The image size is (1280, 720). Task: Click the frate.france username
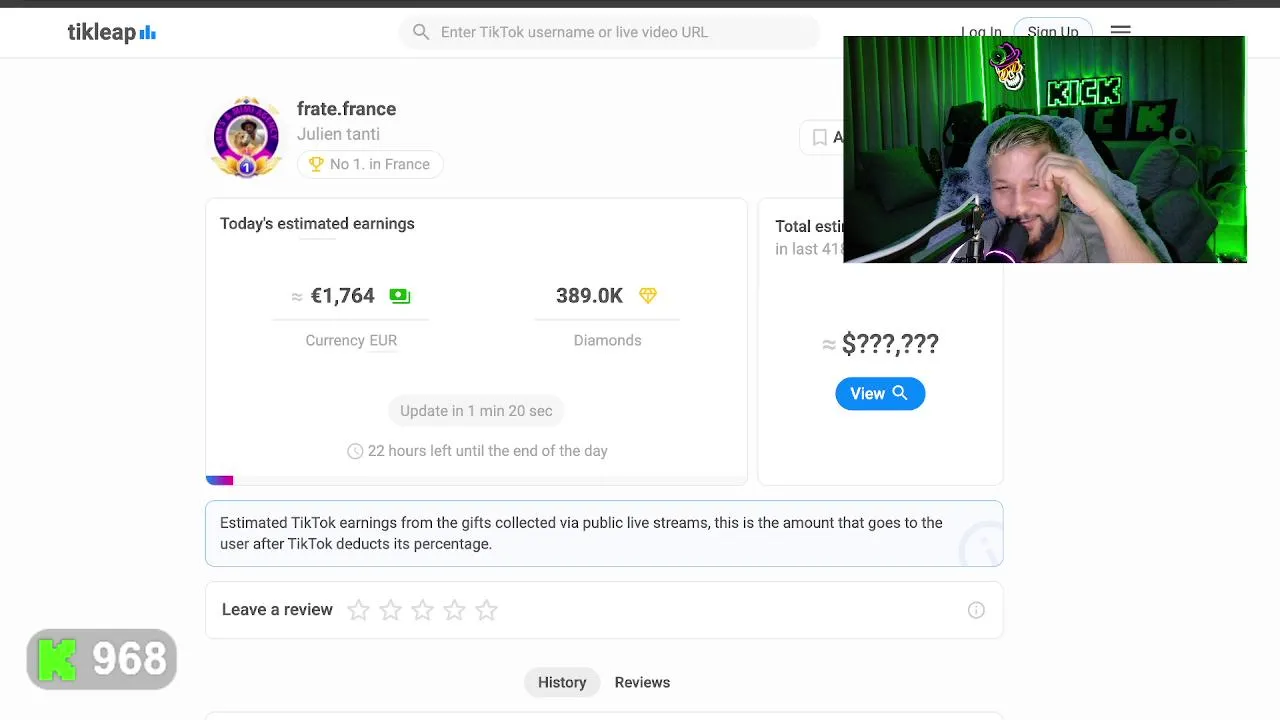(346, 109)
